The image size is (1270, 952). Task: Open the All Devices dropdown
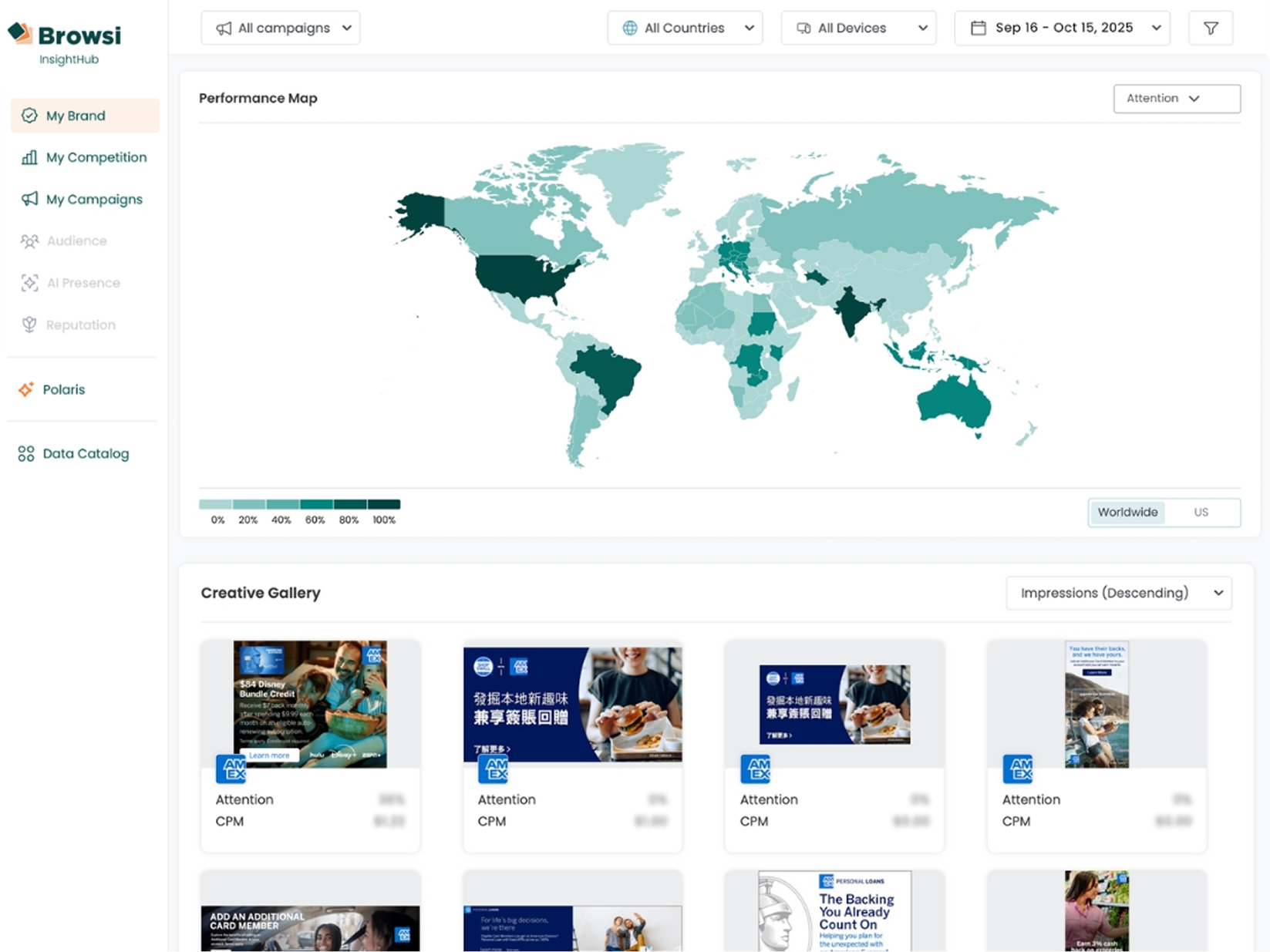coord(858,29)
